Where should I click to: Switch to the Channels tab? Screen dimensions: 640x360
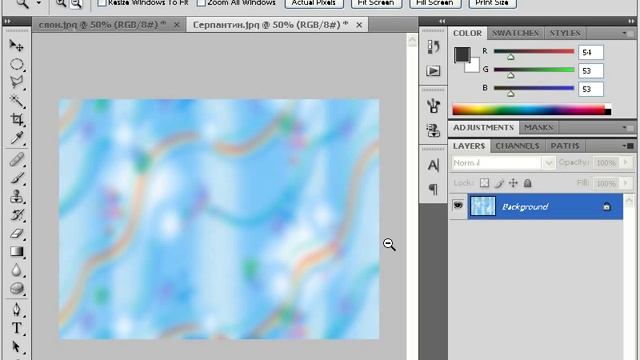coord(517,146)
